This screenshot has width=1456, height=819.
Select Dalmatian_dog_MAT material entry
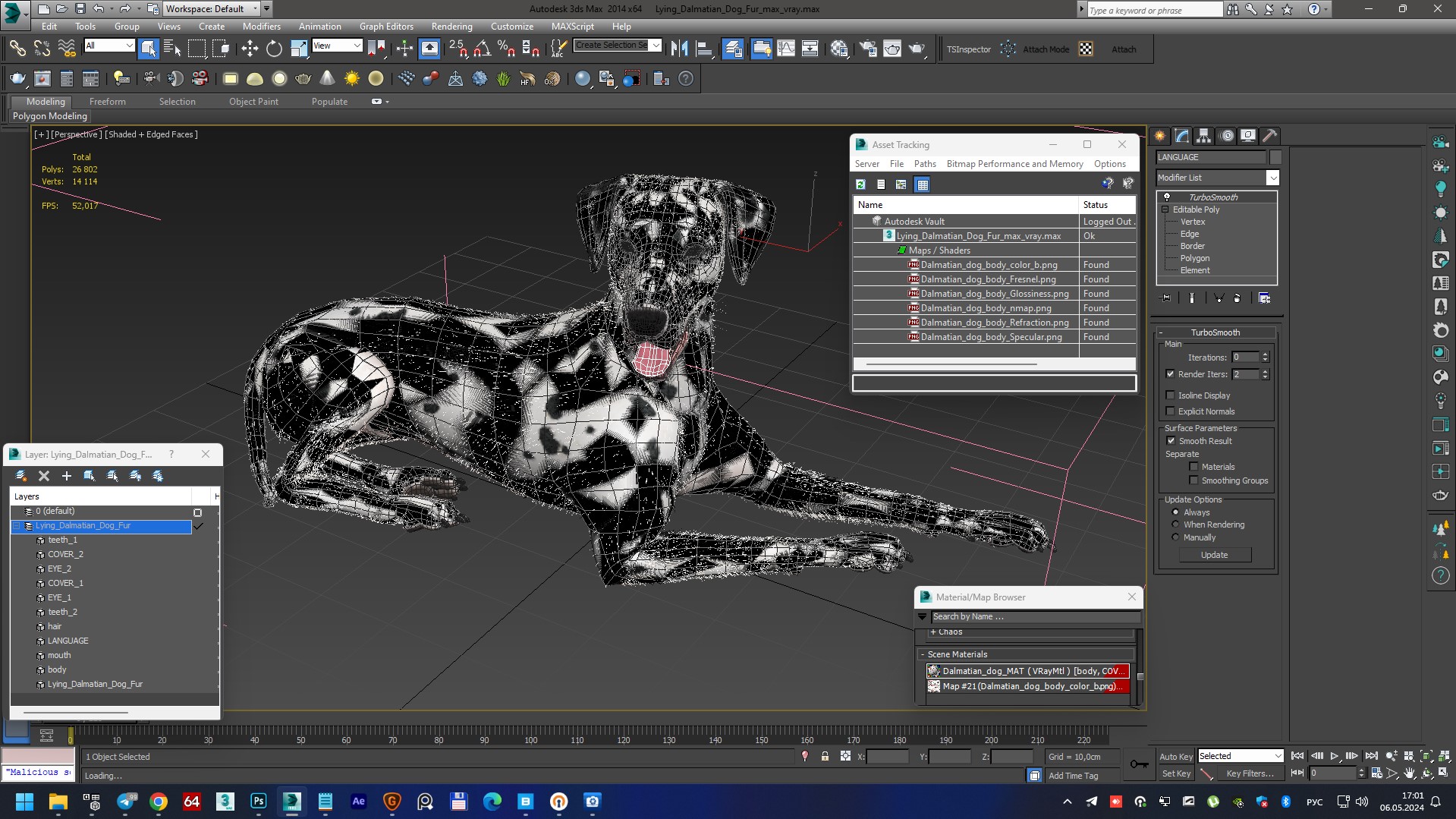point(1028,671)
